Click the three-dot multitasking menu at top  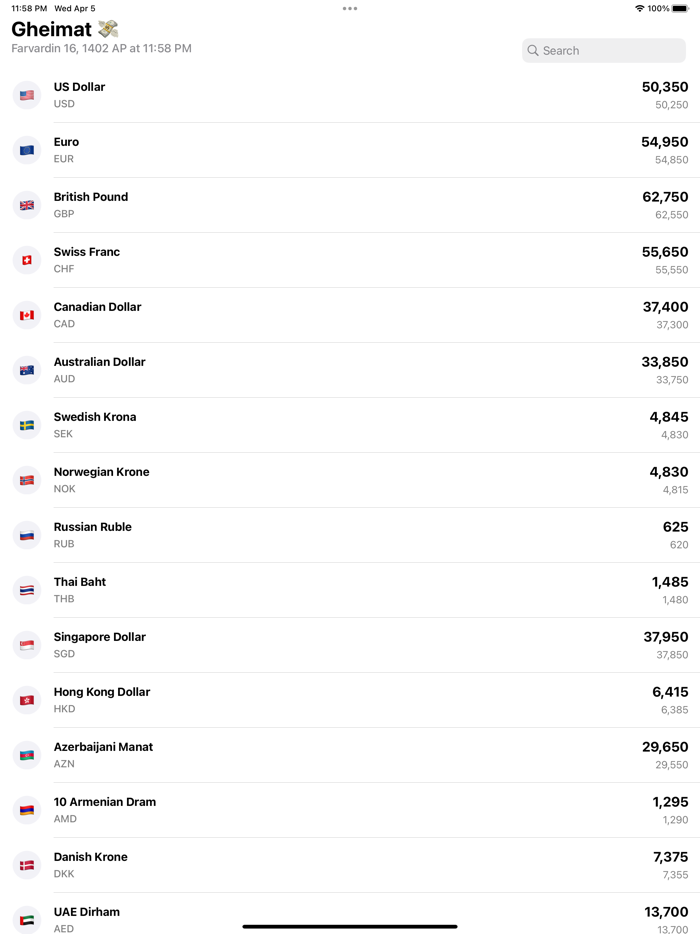pyautogui.click(x=350, y=8)
